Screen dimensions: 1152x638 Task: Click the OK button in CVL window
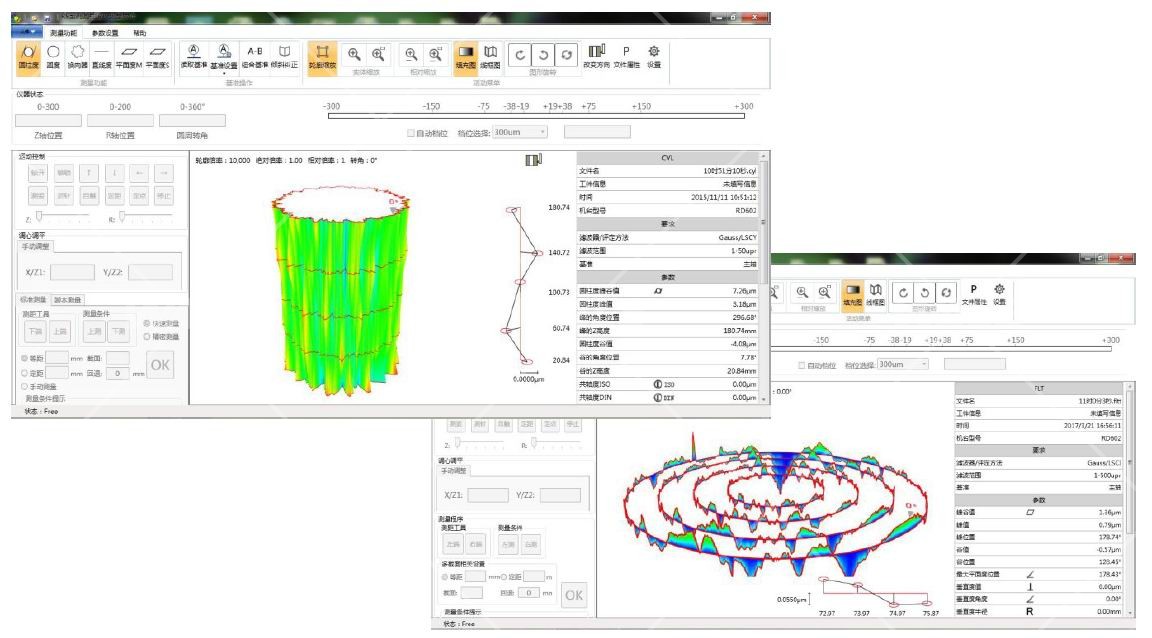point(160,365)
